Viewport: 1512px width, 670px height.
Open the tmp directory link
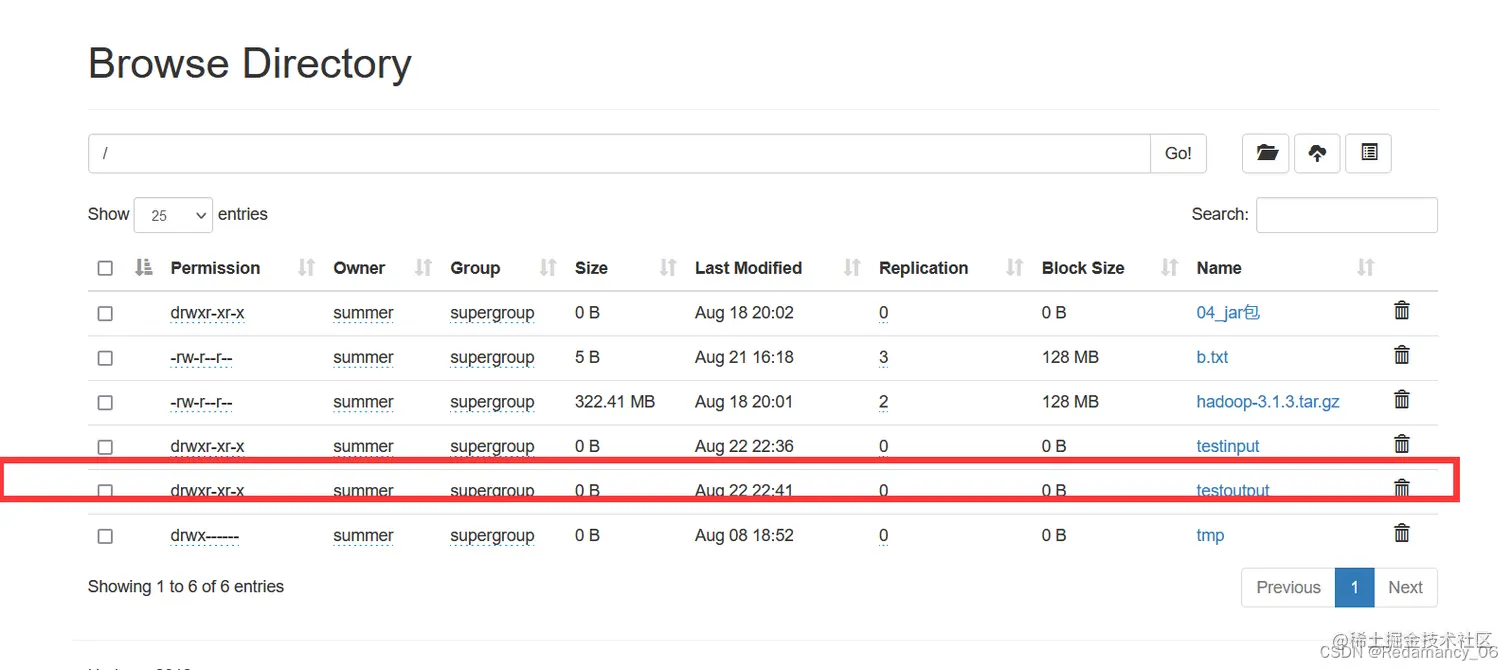click(1210, 535)
